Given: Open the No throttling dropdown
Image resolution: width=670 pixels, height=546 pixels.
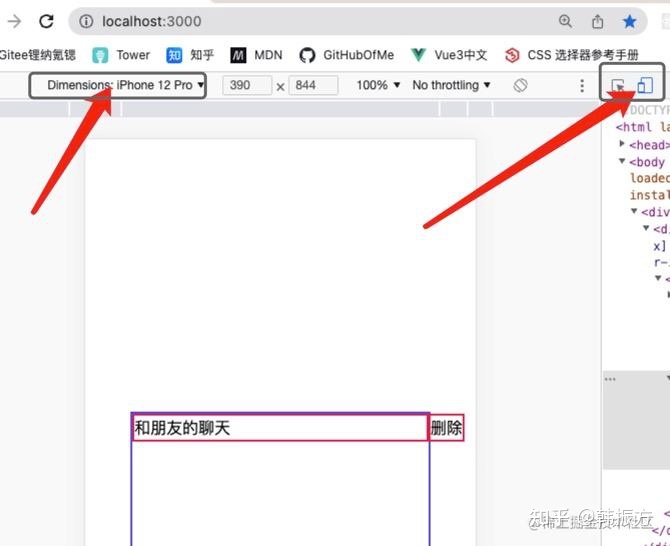Looking at the screenshot, I should (451, 85).
